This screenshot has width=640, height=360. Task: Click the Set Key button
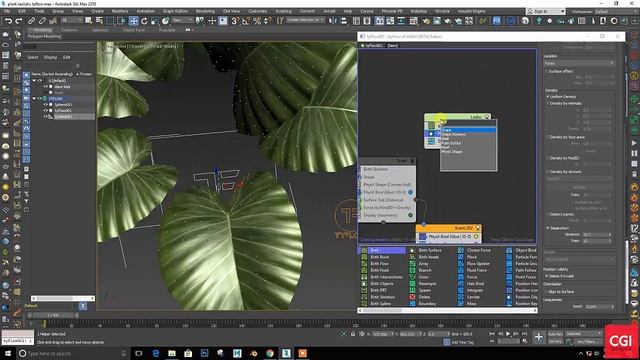pos(555,342)
